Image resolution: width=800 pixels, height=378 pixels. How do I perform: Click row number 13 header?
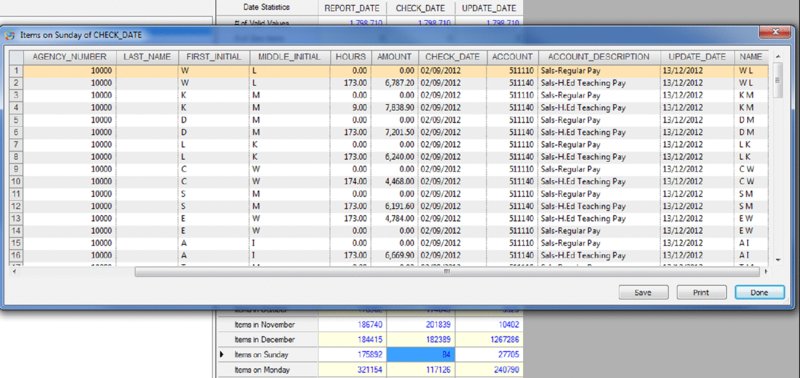(x=16, y=218)
